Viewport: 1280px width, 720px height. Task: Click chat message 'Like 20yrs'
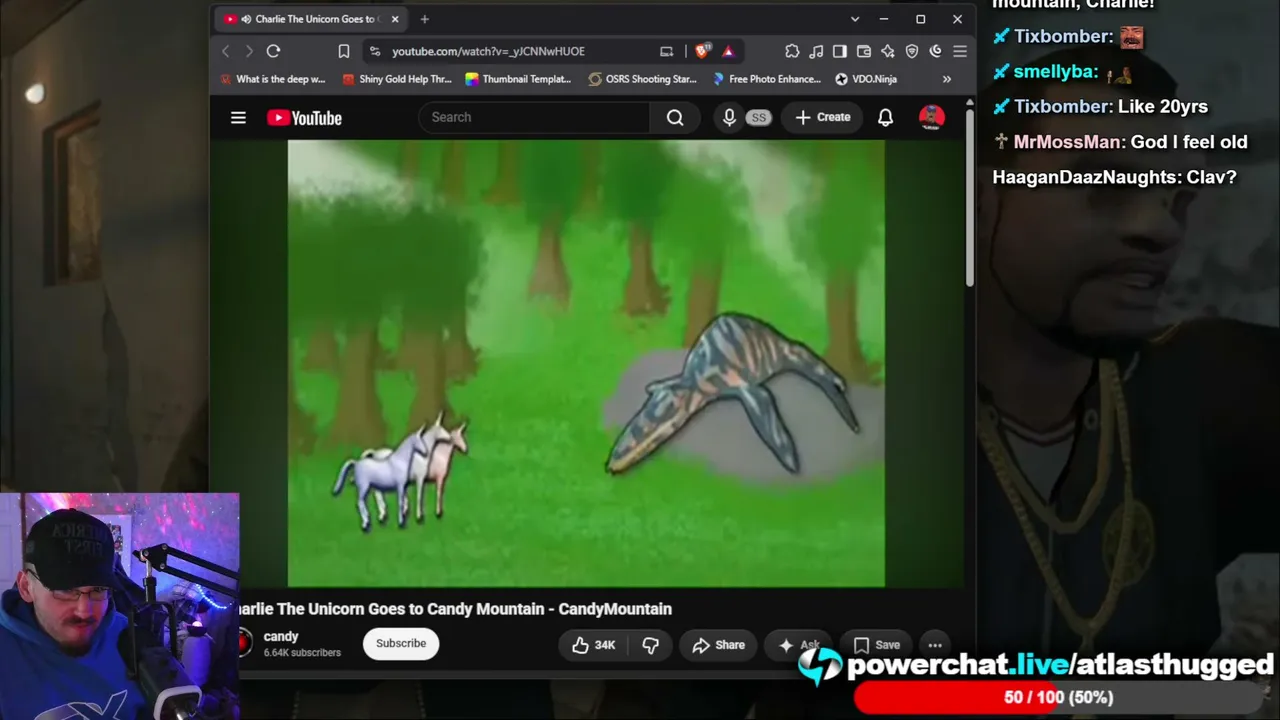click(1163, 107)
